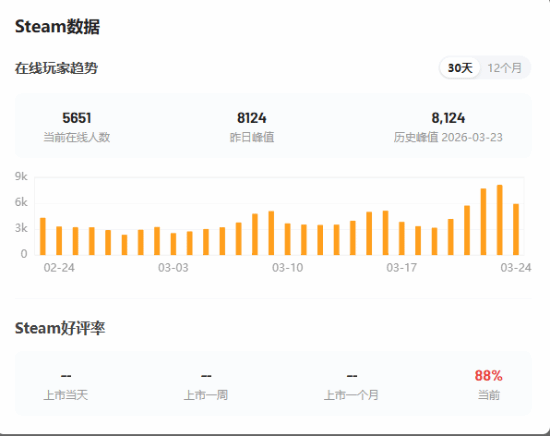
Task: Click the 03-03 axis date label
Action: point(173,268)
